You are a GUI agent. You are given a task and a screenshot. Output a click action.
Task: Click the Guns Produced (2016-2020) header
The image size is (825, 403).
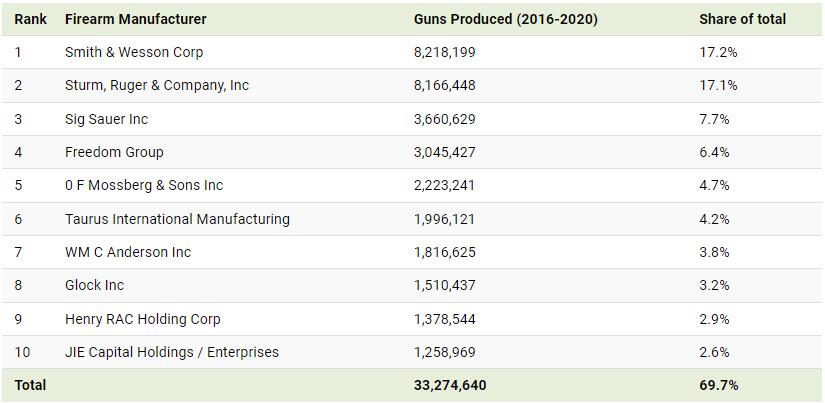click(505, 19)
